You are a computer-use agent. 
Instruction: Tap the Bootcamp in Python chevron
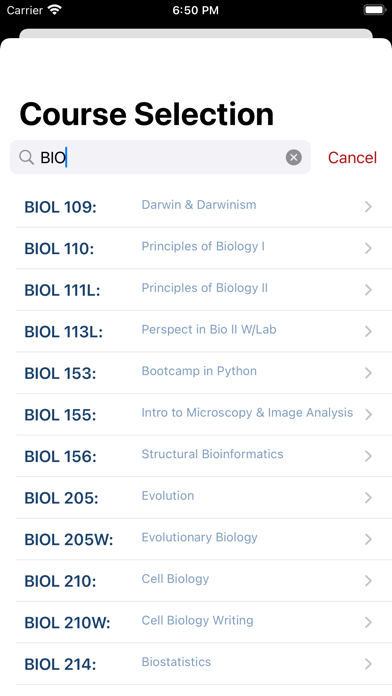pyautogui.click(x=368, y=373)
